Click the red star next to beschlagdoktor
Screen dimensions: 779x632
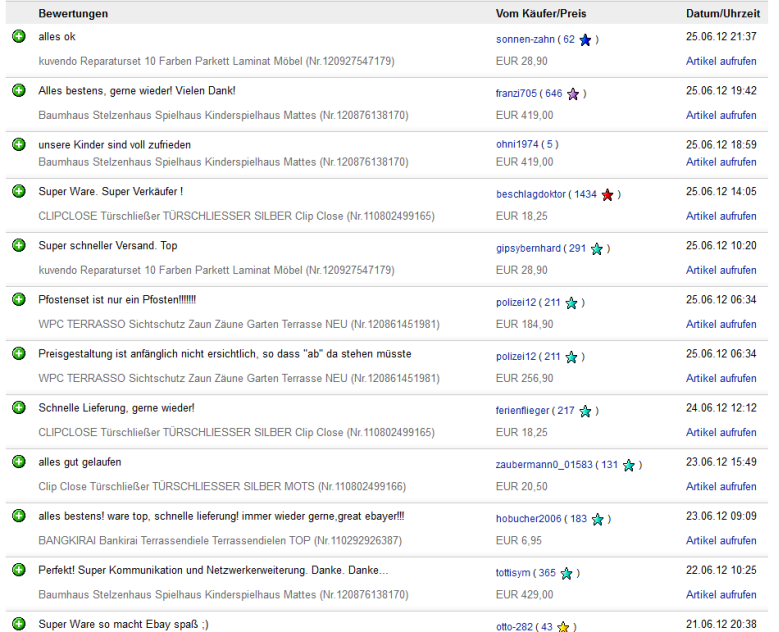pos(608,195)
